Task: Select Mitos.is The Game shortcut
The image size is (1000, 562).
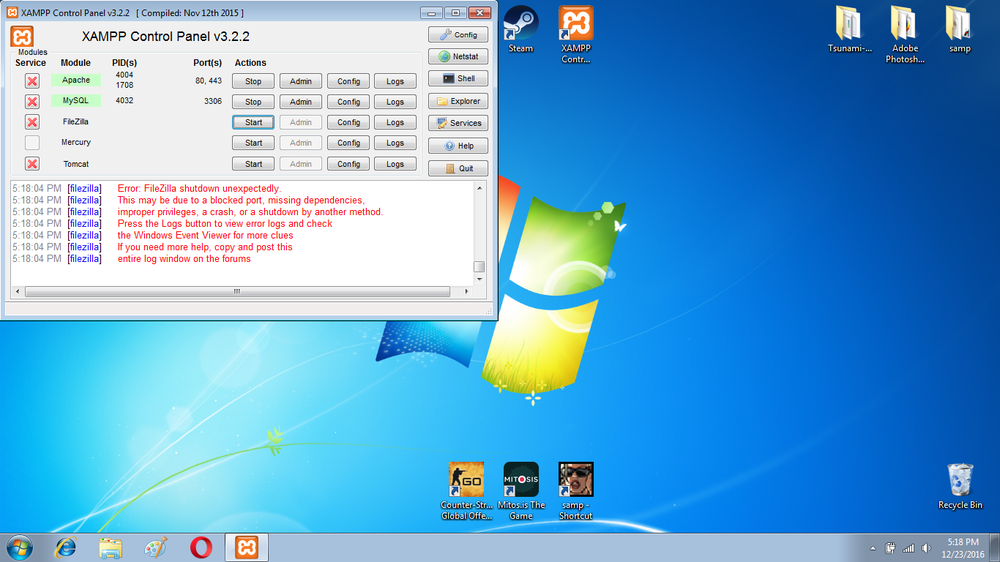Action: coord(521,491)
